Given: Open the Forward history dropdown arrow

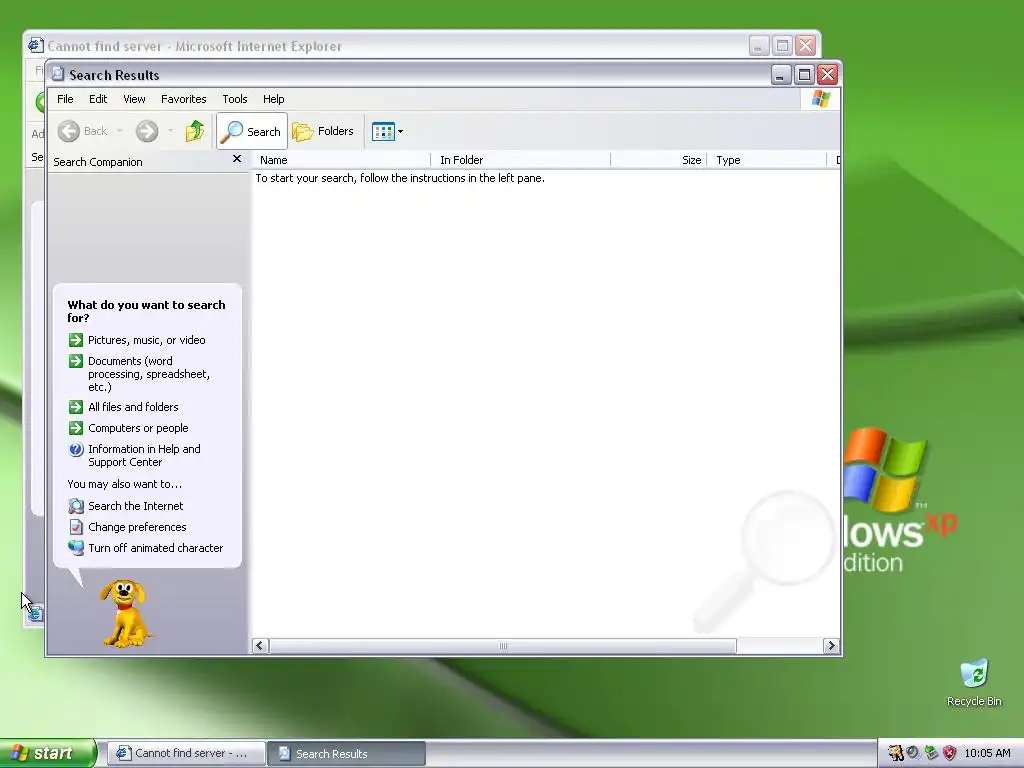Looking at the screenshot, I should click(170, 131).
